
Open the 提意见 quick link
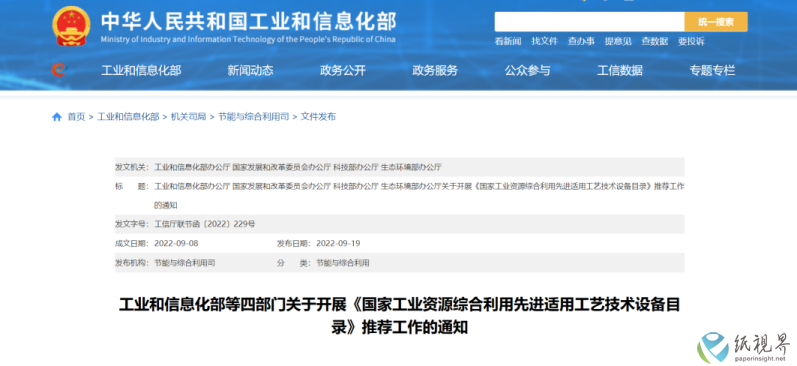pyautogui.click(x=618, y=42)
